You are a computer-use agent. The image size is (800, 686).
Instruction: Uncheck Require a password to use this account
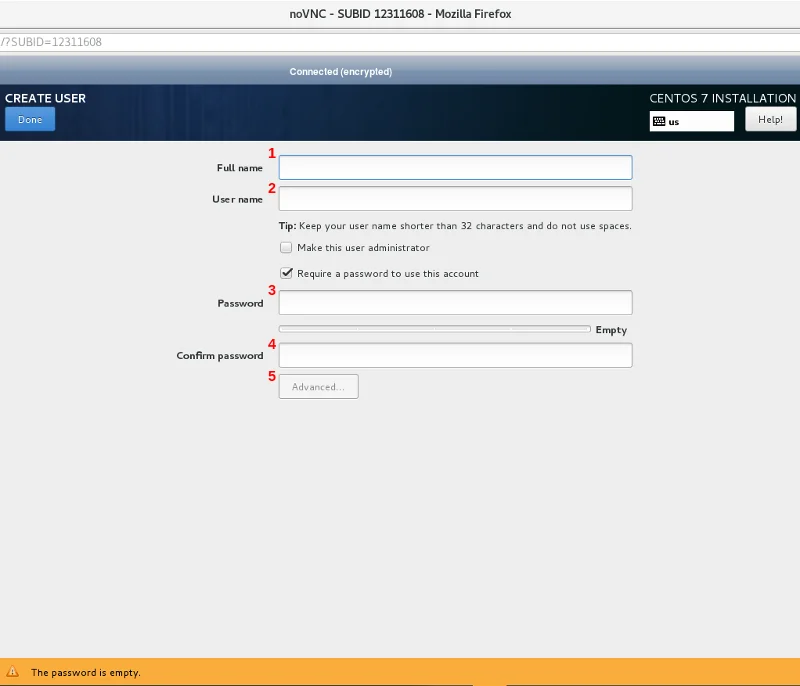(287, 273)
